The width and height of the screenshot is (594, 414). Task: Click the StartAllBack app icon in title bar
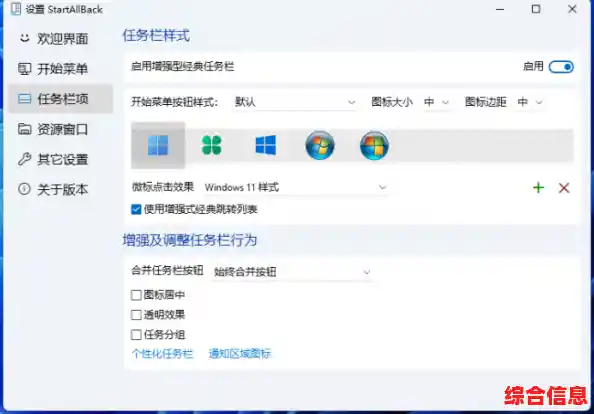(x=16, y=9)
